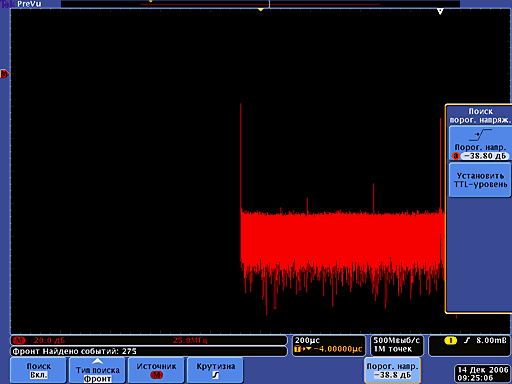Click the red M badge in math readout
This screenshot has width=512, height=384.
[x=19, y=340]
